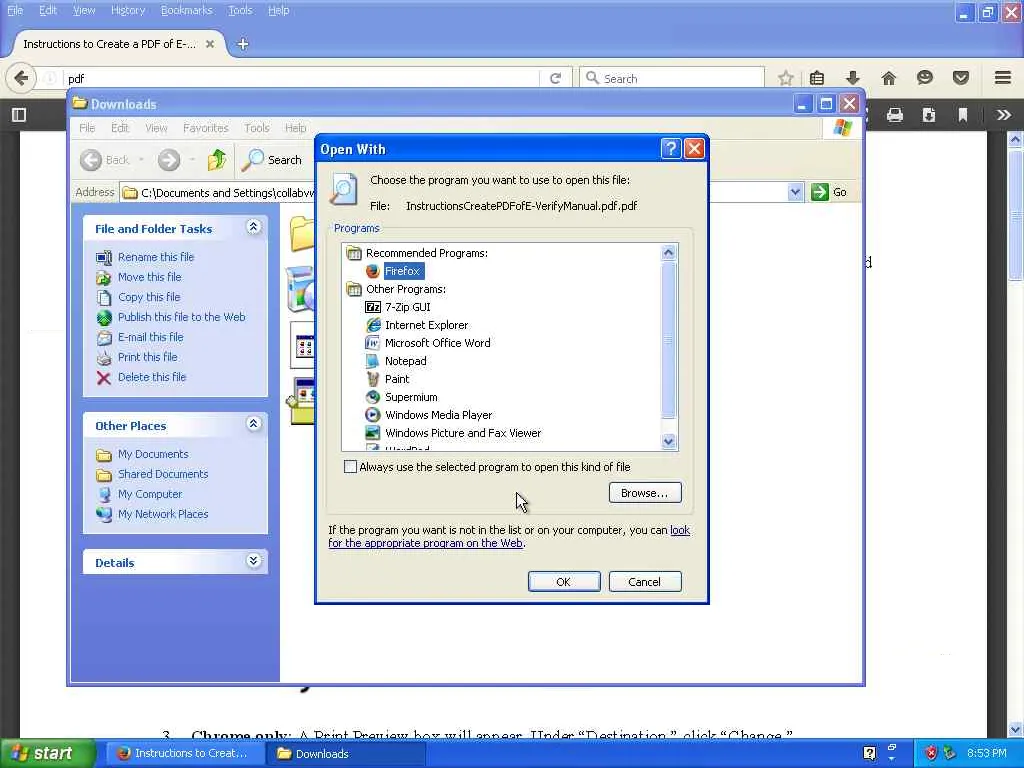Pick Microsoft Office Word from programs
The width and height of the screenshot is (1024, 768).
pos(437,343)
